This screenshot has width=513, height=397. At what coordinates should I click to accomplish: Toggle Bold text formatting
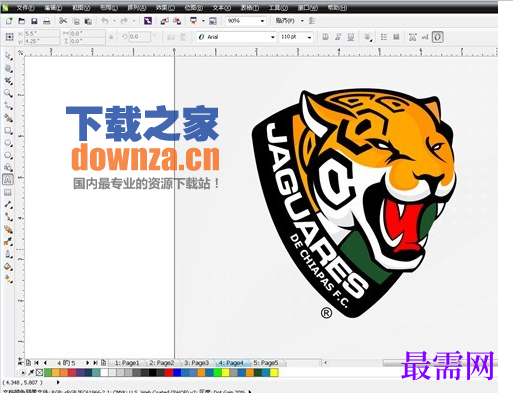point(326,37)
